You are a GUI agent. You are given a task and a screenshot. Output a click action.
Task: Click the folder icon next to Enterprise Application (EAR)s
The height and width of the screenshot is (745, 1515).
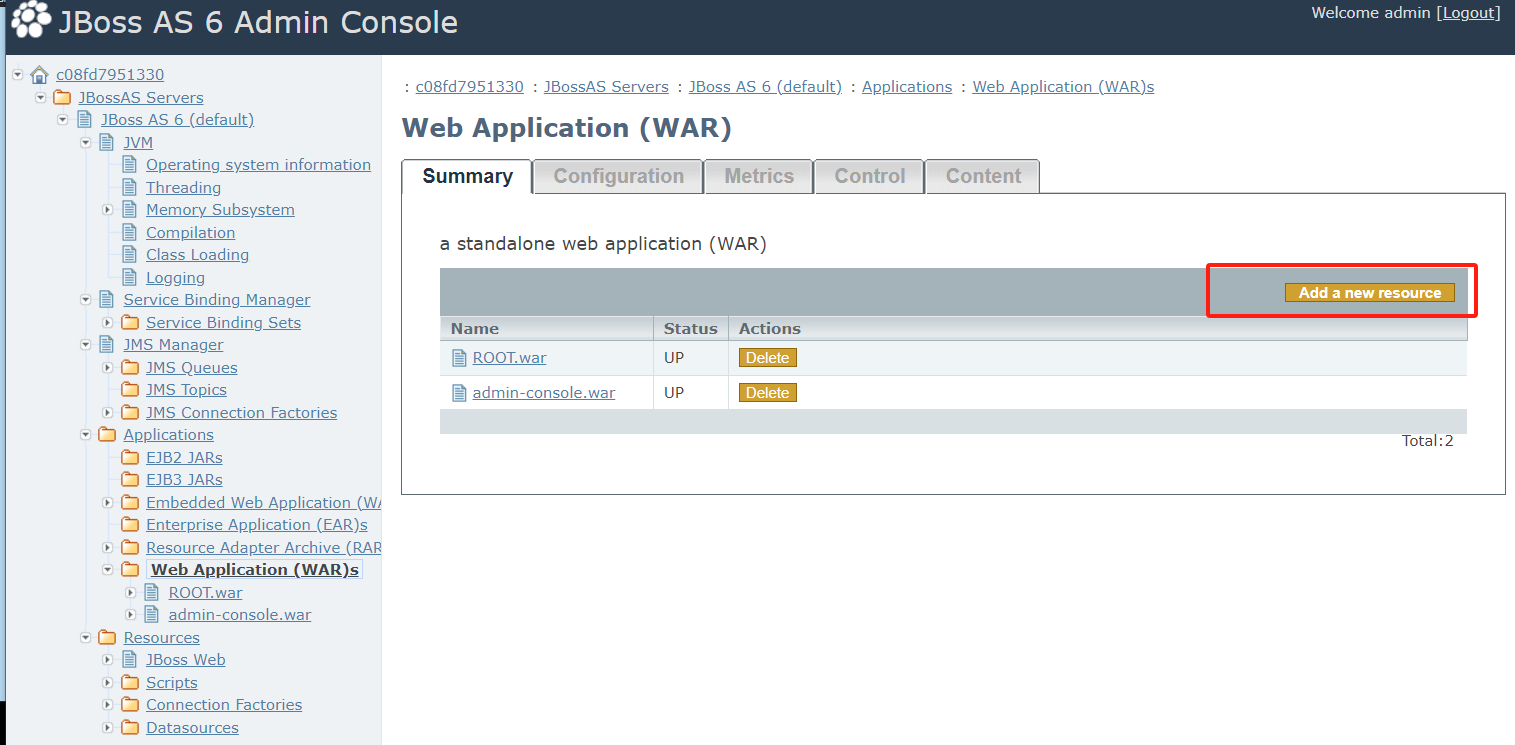pos(130,525)
